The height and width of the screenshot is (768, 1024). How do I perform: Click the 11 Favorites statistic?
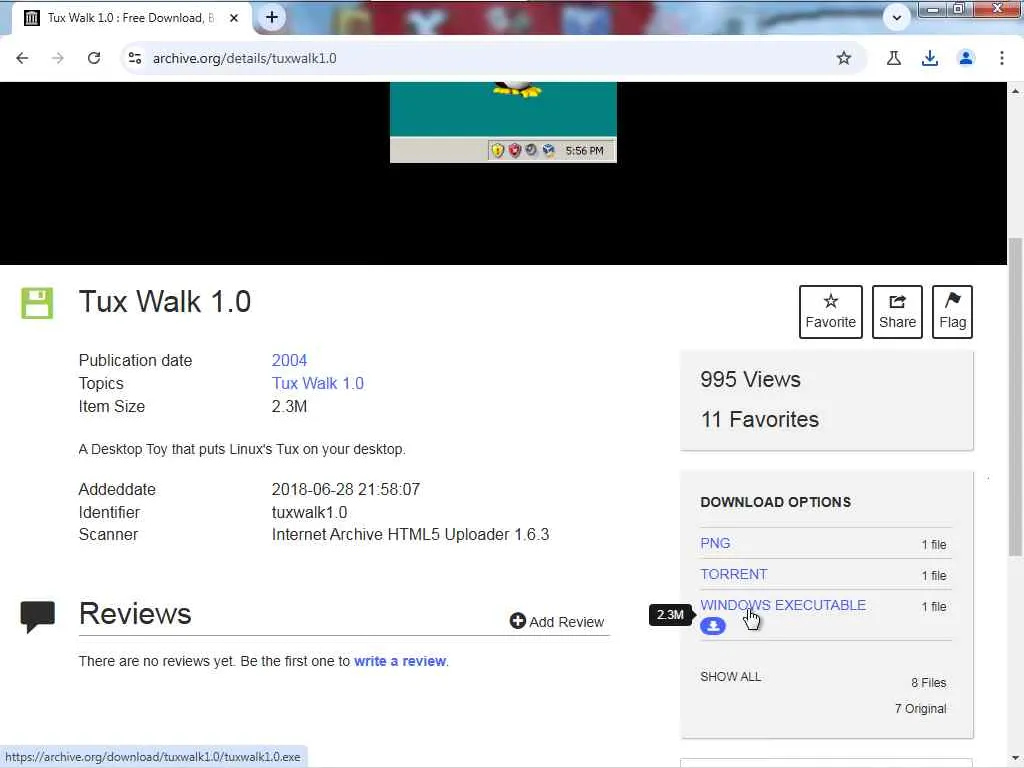coord(760,419)
